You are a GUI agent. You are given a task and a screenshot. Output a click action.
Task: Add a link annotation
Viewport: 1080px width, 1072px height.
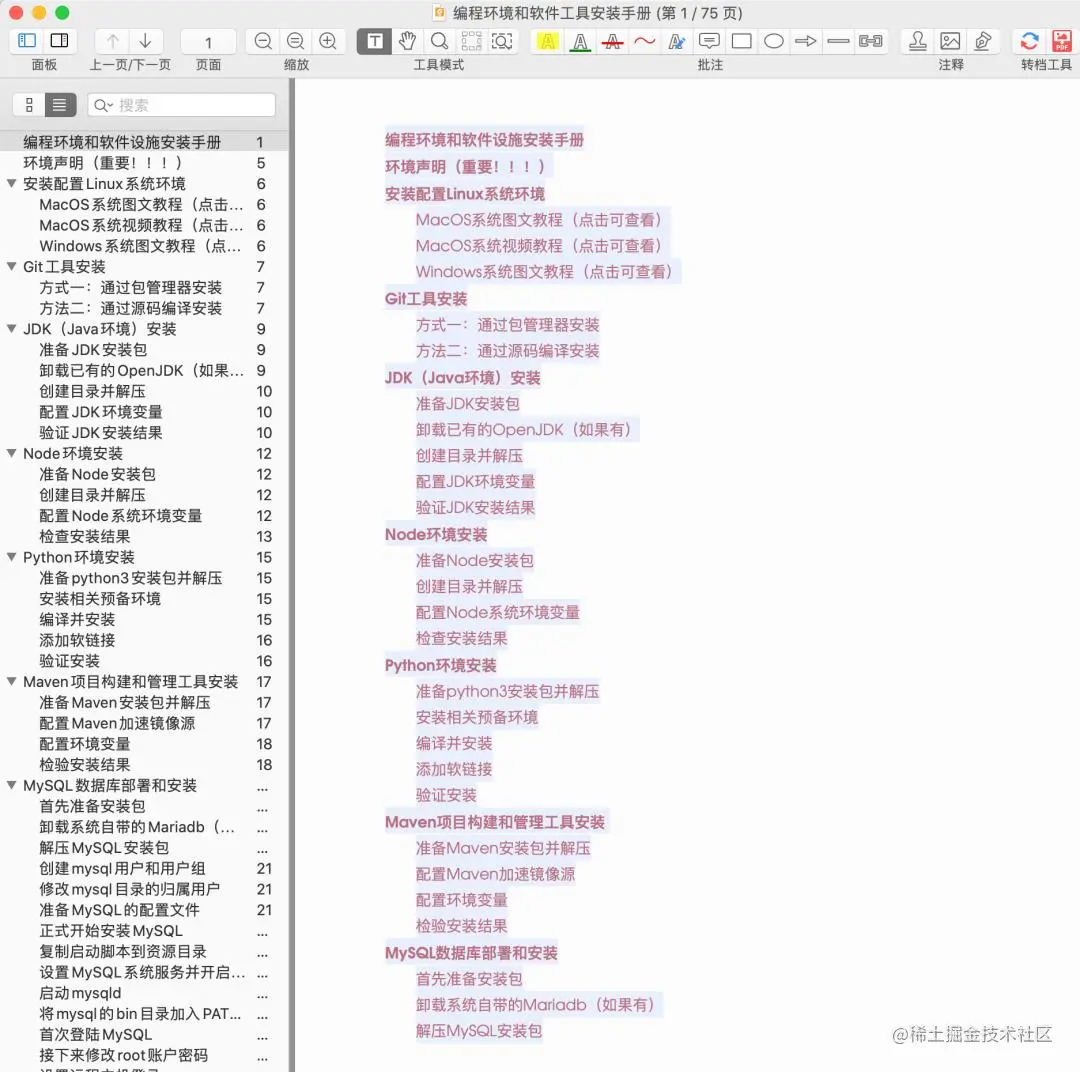(871, 41)
